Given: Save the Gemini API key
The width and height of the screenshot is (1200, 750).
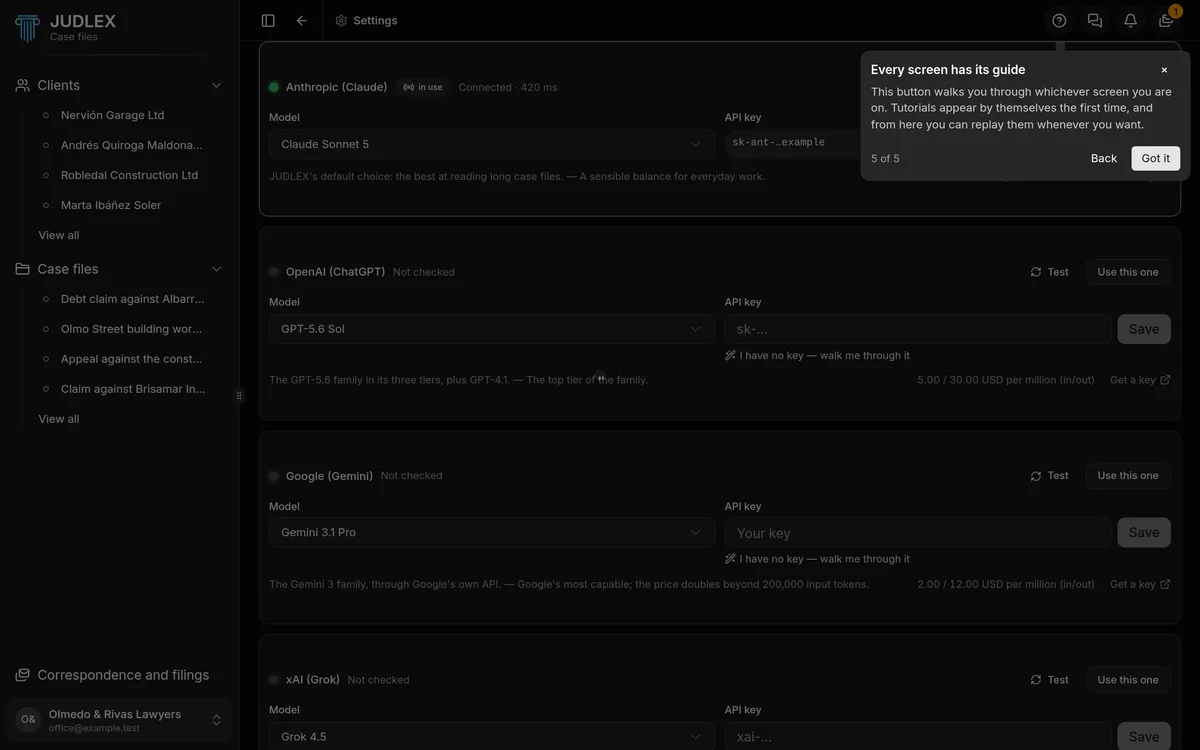Looking at the screenshot, I should pos(1144,533).
